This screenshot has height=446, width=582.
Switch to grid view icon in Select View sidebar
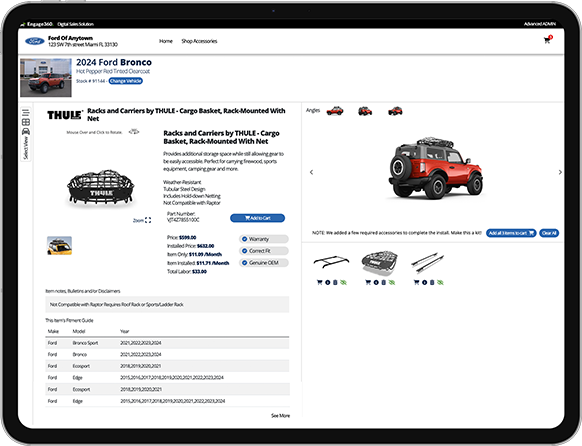(x=26, y=122)
